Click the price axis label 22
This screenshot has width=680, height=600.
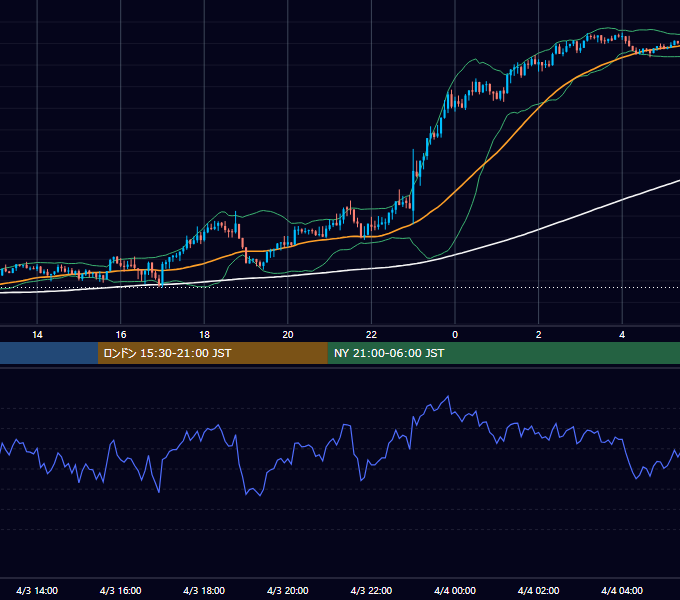coord(371,335)
